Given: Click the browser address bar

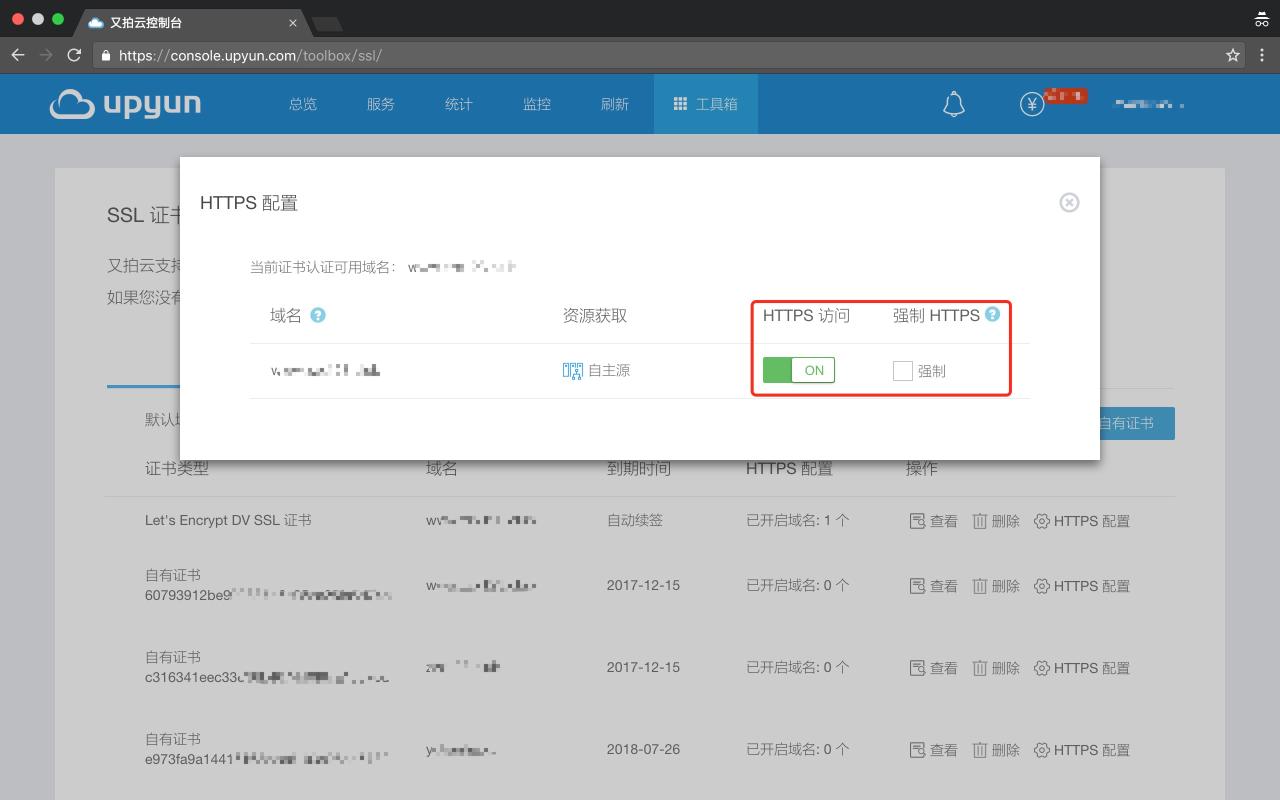Looking at the screenshot, I should [x=660, y=55].
